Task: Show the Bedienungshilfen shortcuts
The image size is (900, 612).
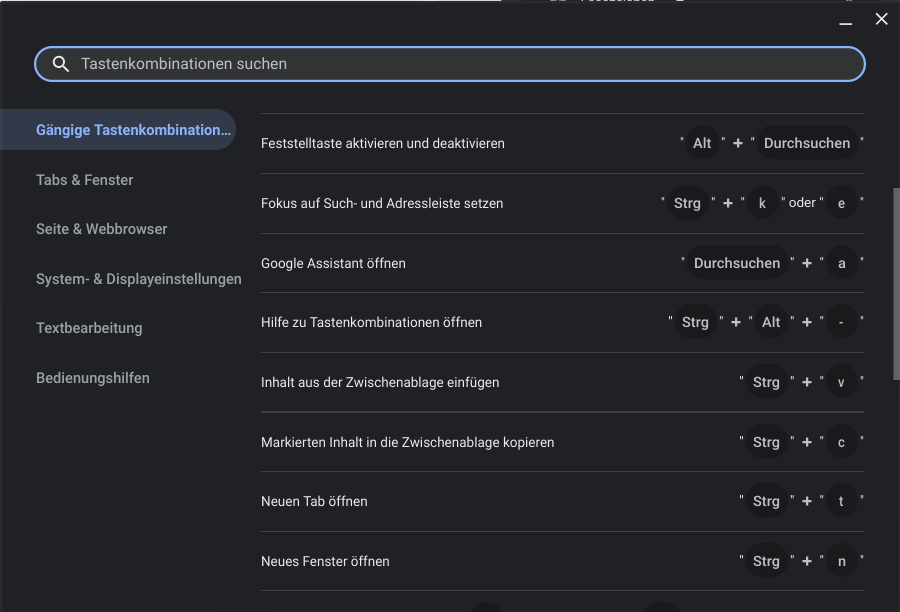Action: coord(93,378)
